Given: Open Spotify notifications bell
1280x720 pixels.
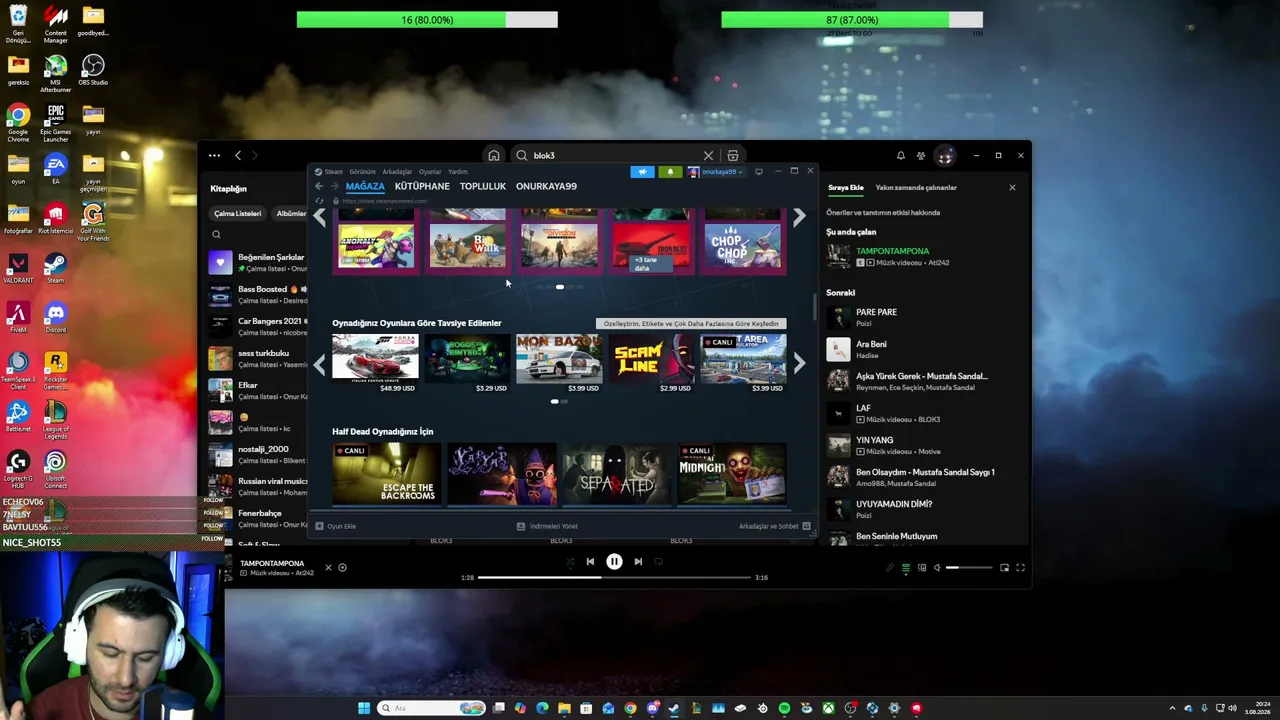Looking at the screenshot, I should (x=900, y=155).
